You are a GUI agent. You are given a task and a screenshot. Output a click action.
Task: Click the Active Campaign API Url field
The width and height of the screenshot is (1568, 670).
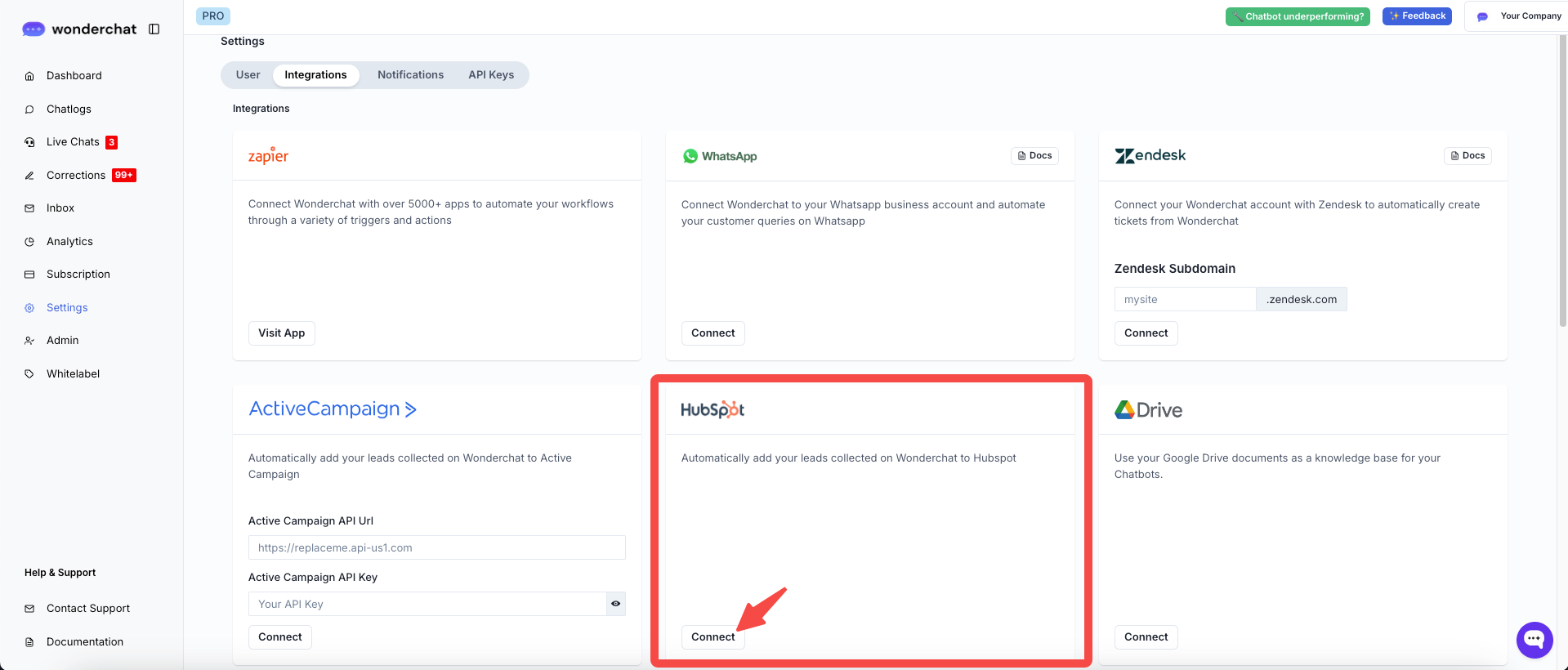[436, 547]
